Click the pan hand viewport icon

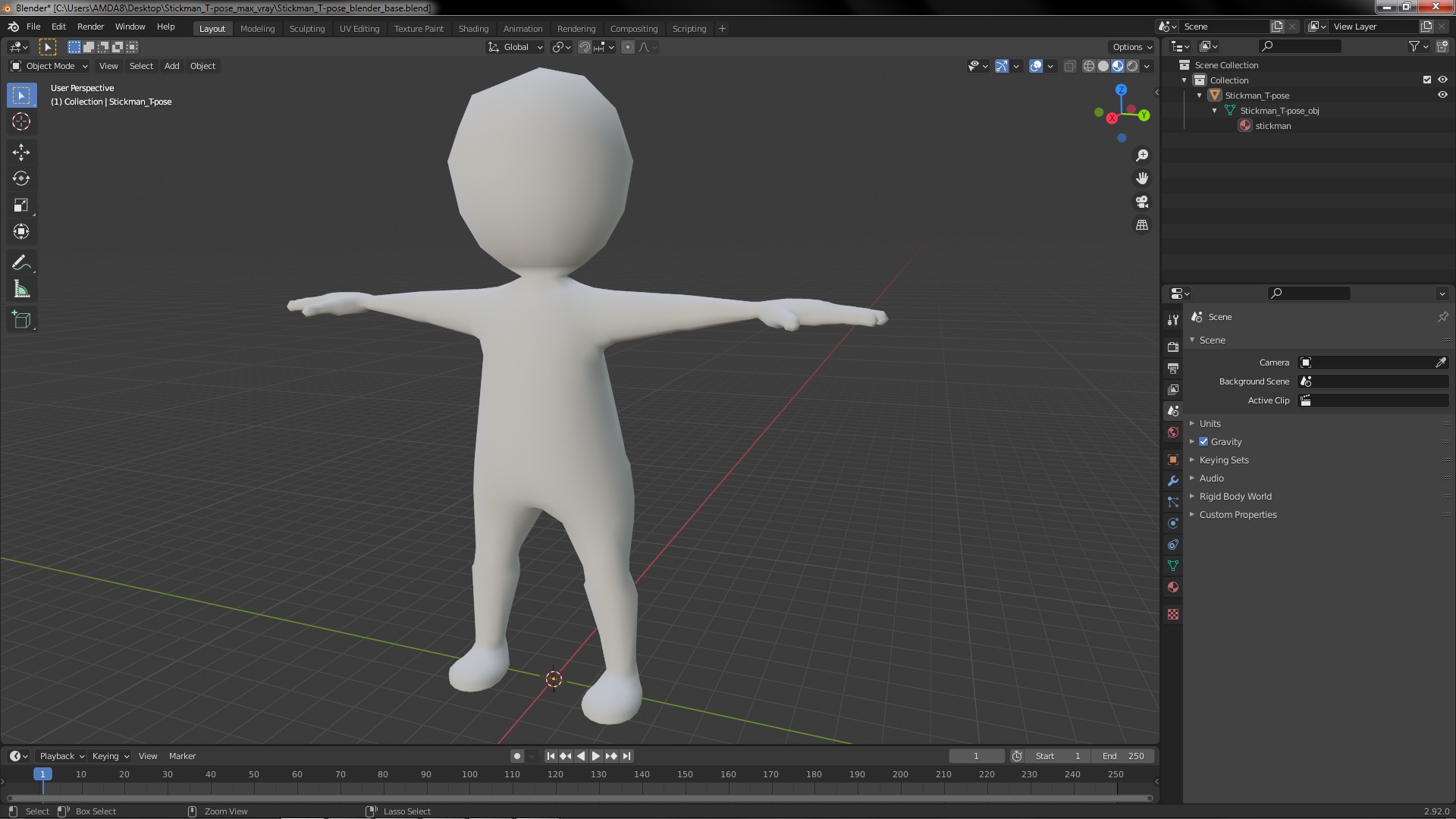tap(1142, 178)
